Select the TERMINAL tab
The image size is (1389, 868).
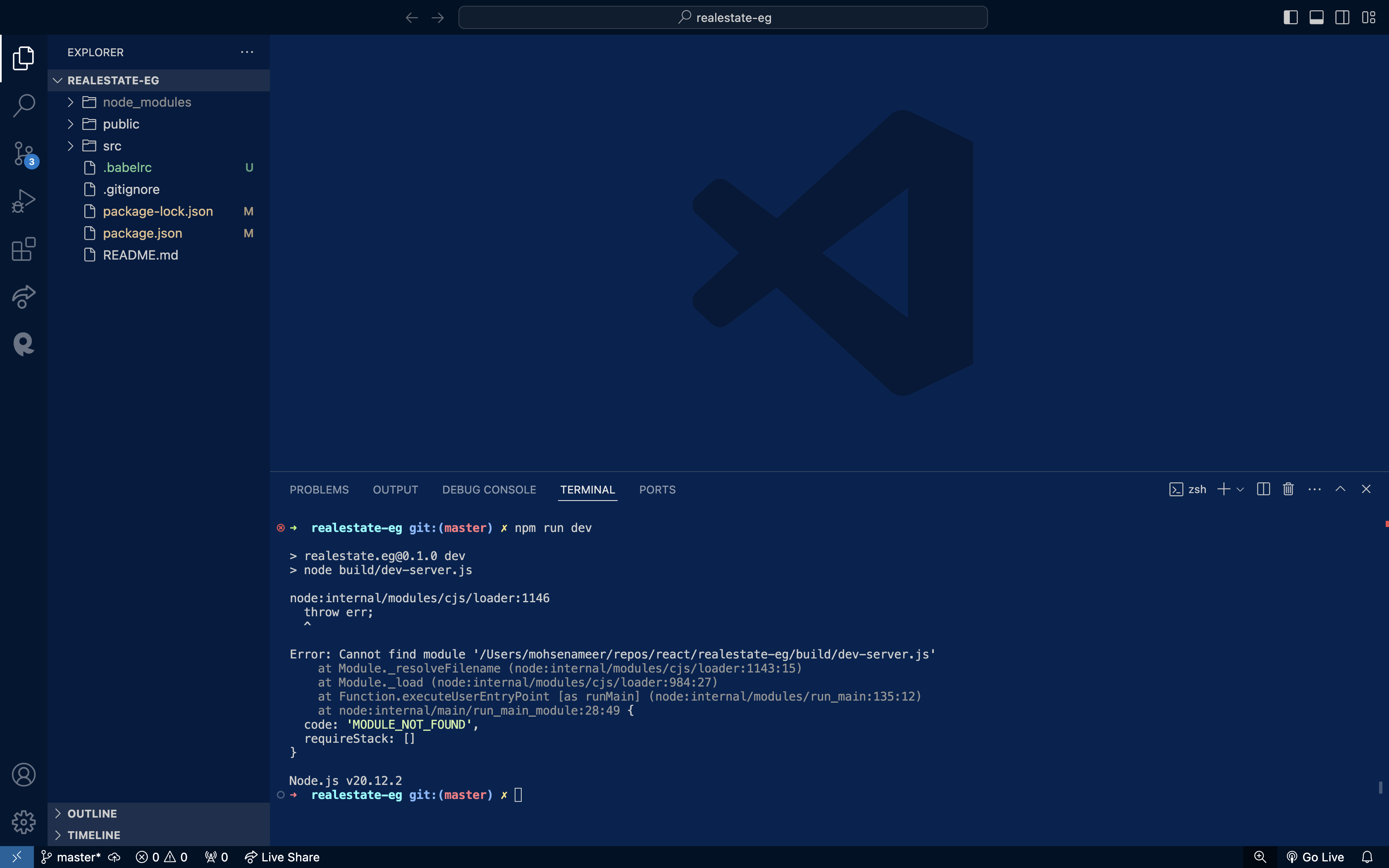[588, 490]
